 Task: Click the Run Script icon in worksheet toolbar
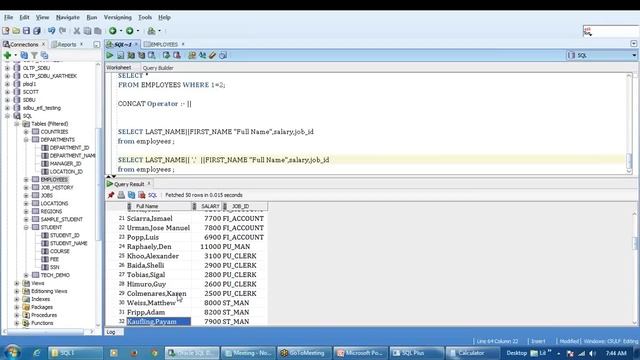[x=120, y=55]
